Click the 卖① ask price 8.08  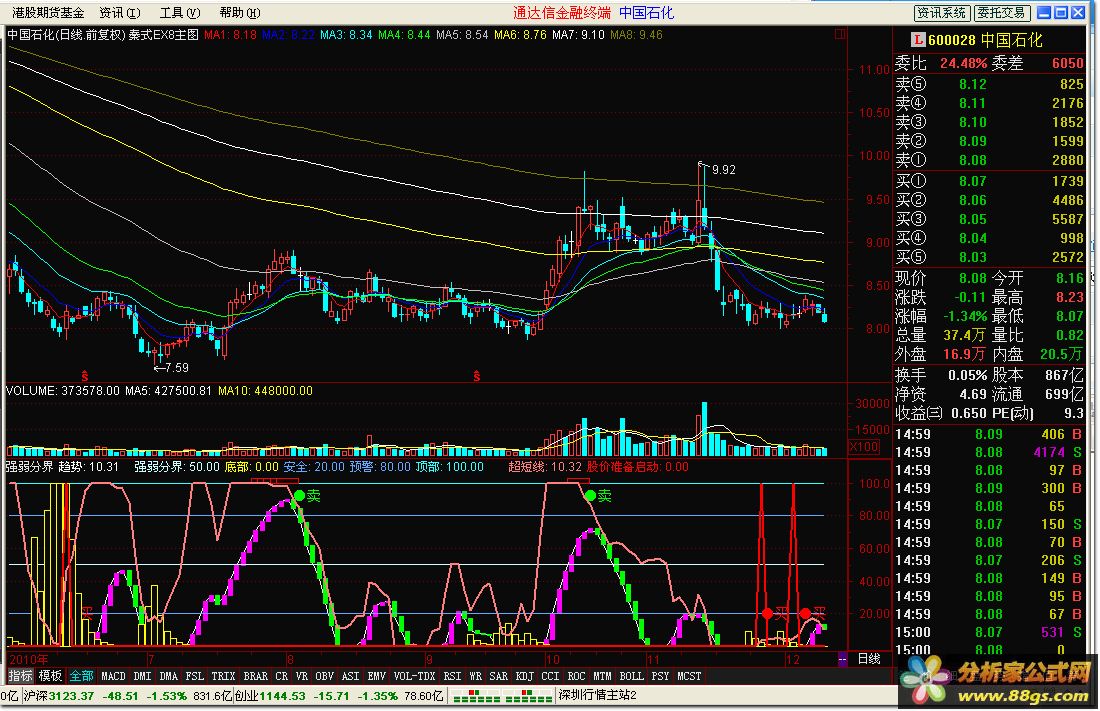pos(973,160)
